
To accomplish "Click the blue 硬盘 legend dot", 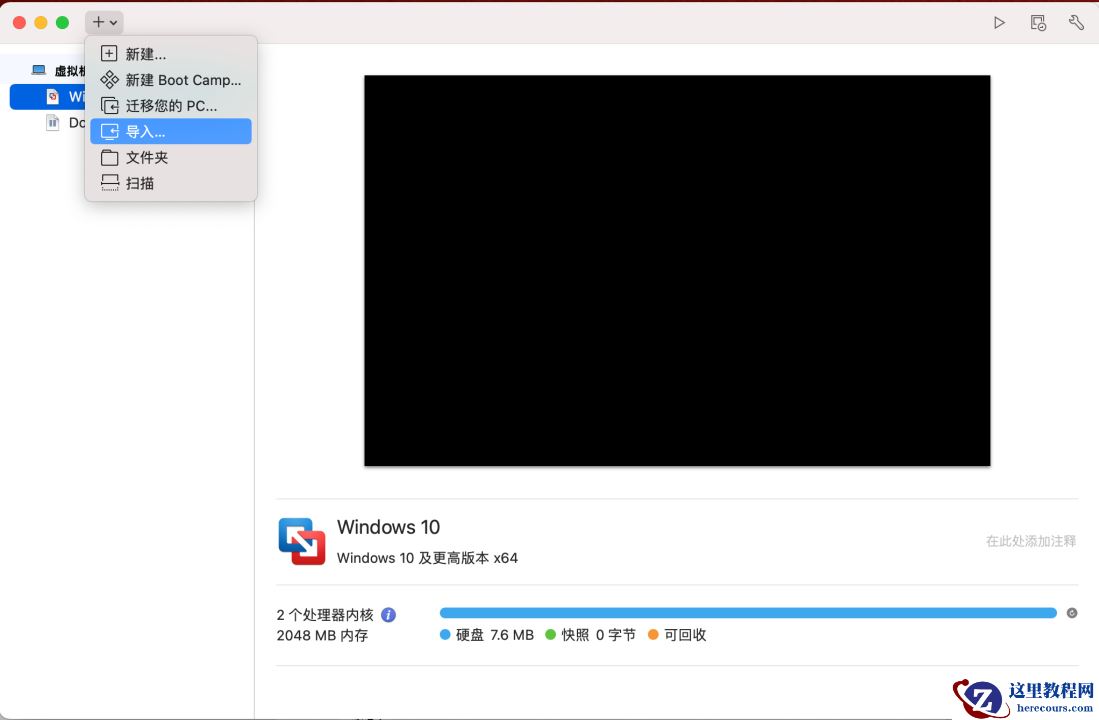I will coord(445,634).
